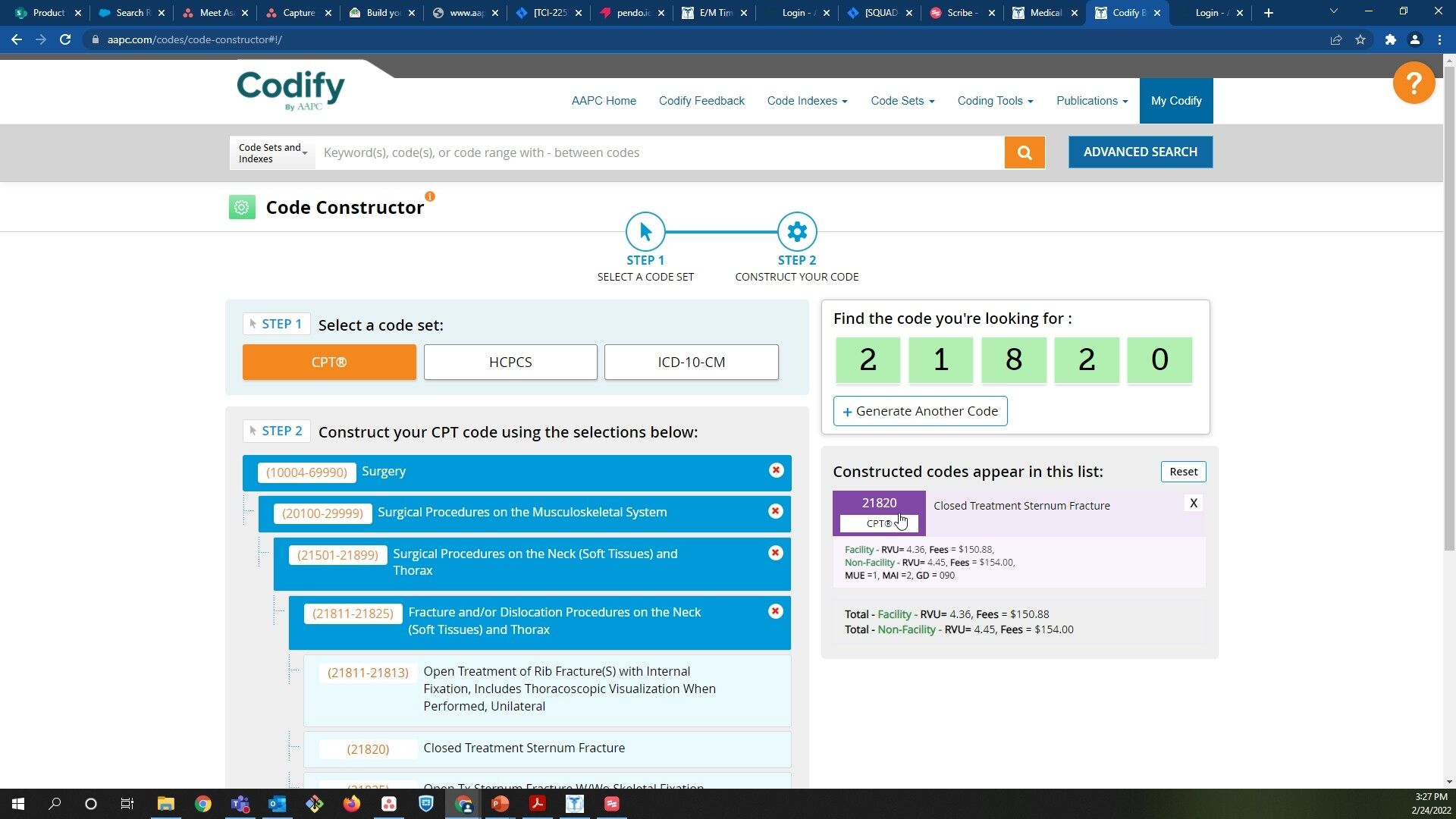Choose the ICD-10-CM code set

click(691, 362)
